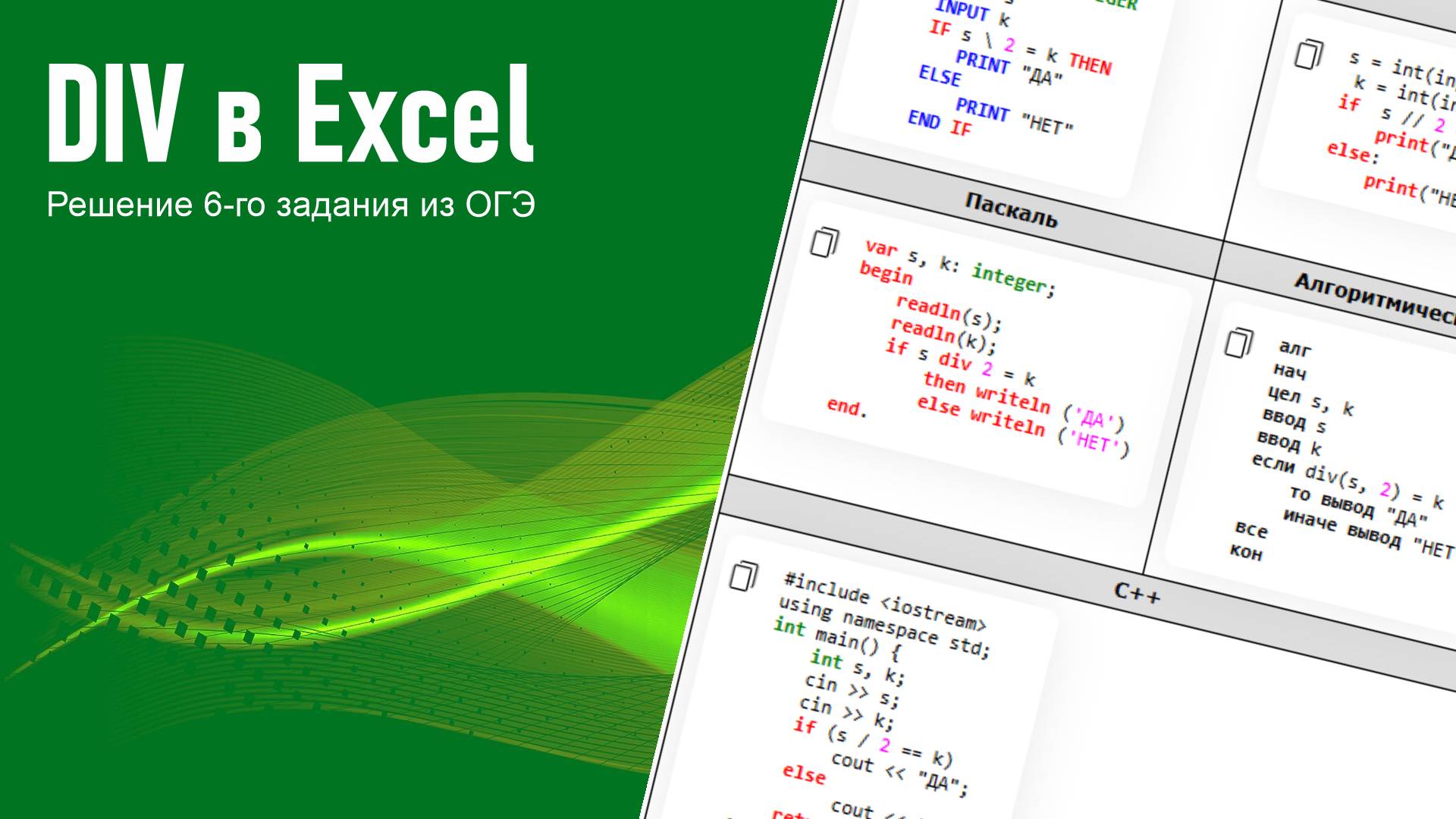Click subtitle 'Решение 6-го задания из ОГЭ'
1456x819 pixels.
290,205
